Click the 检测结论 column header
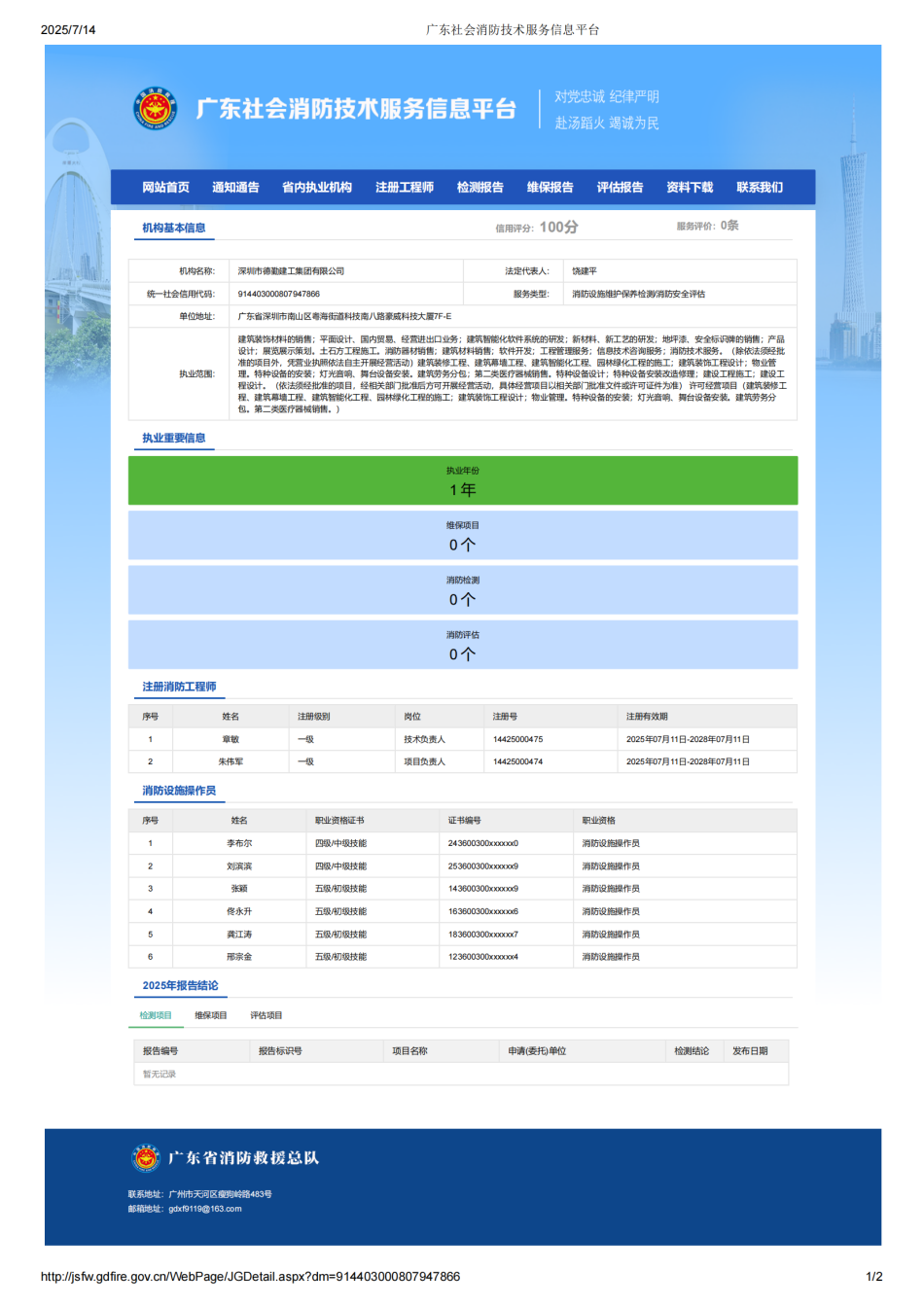 pyautogui.click(x=692, y=1050)
